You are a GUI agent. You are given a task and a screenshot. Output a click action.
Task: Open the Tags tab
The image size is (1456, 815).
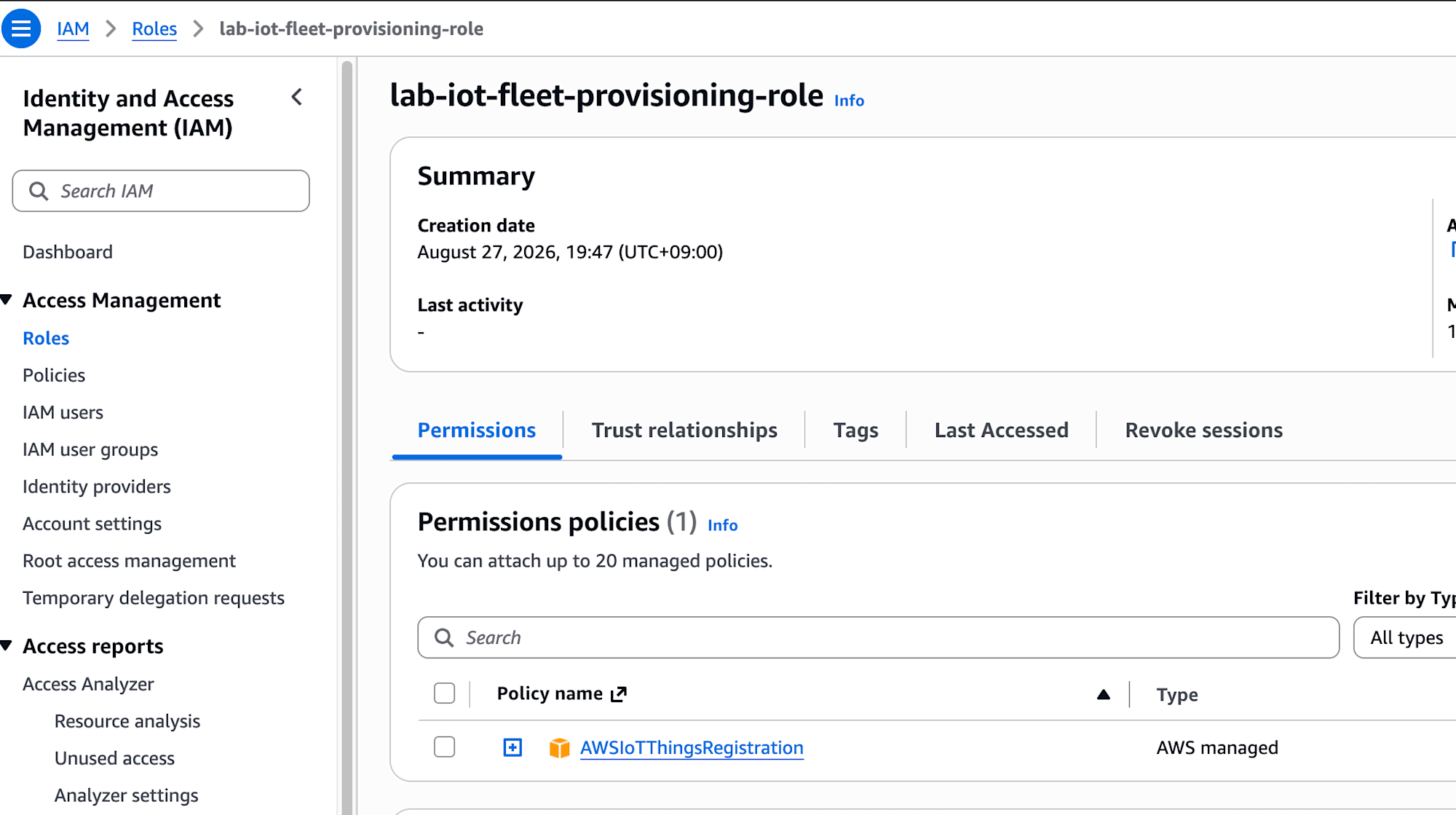[x=855, y=430]
